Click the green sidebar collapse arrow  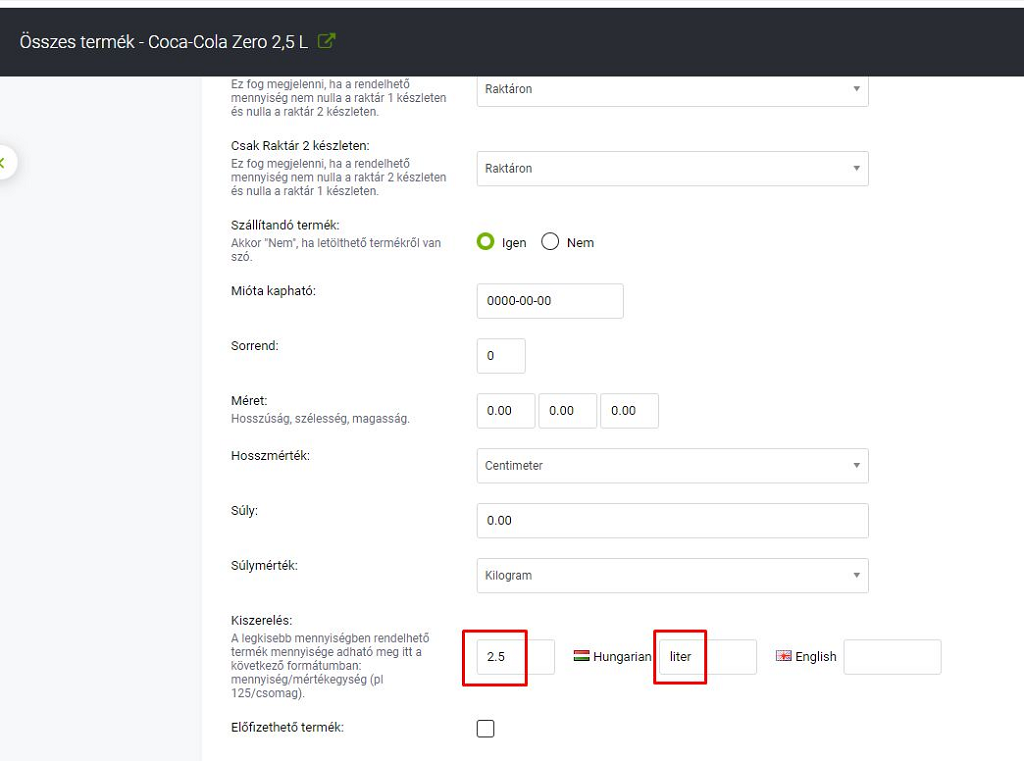(x=3, y=162)
